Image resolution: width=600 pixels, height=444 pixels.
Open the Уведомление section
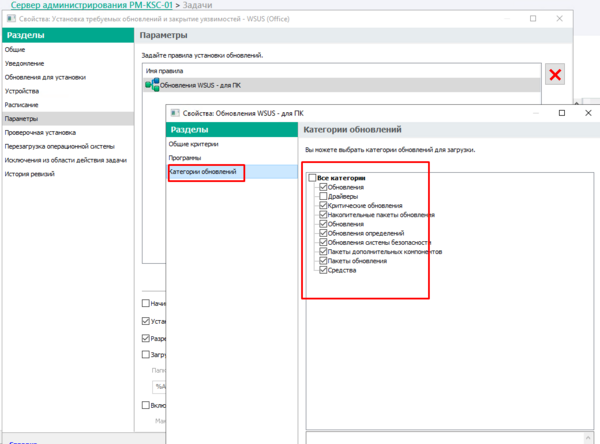coord(24,63)
